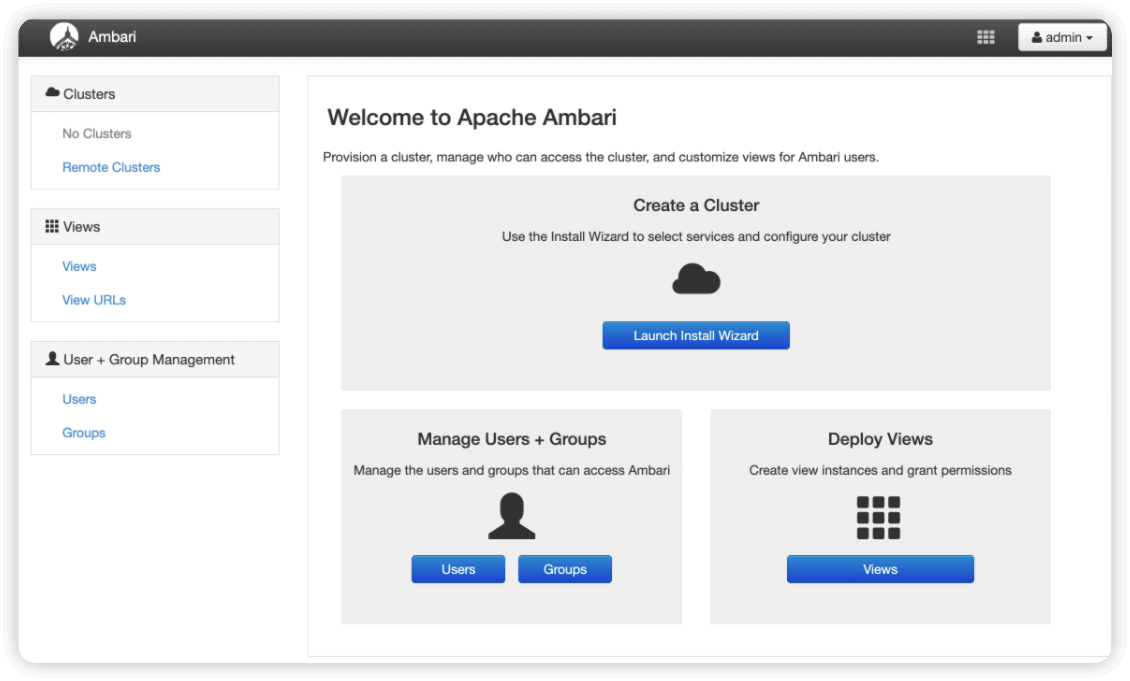Screen dimensions: 1130x681
Task: Click the blue Users button
Action: click(458, 569)
